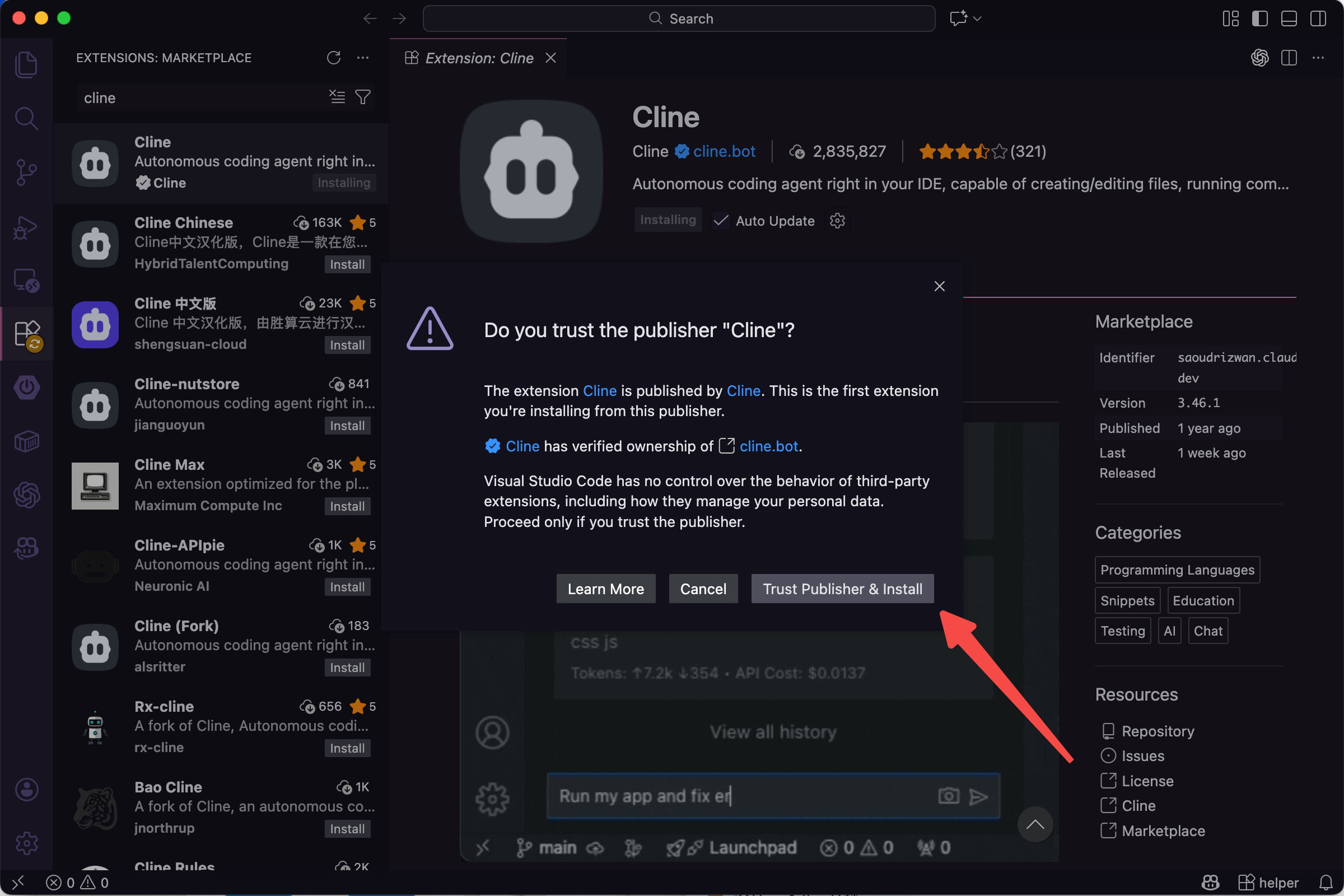Open the ChatGPT icon in editor toolbar
The image size is (1344, 896).
pos(1259,58)
